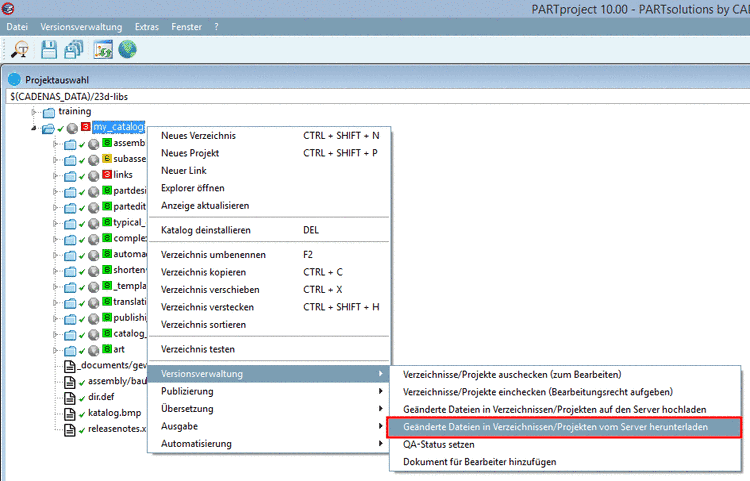Open the Versionsverwaltung menu in the menu bar
The image size is (750, 481).
81,27
